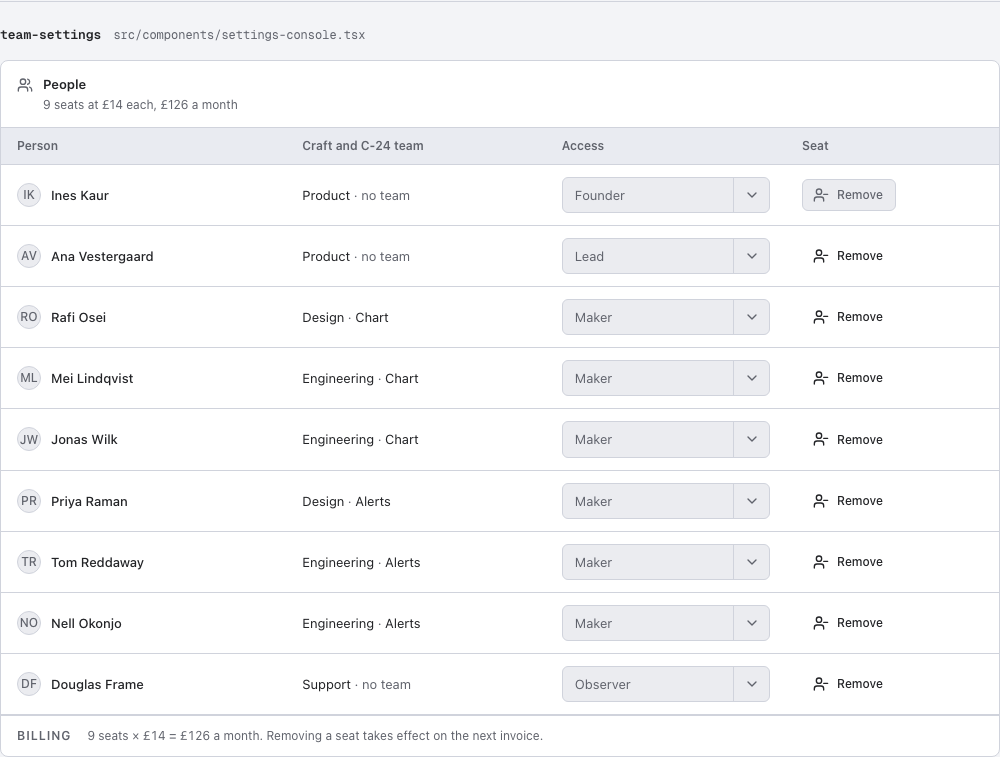
Task: Open Douglas Frame's Observer access dropdown
Action: (666, 684)
